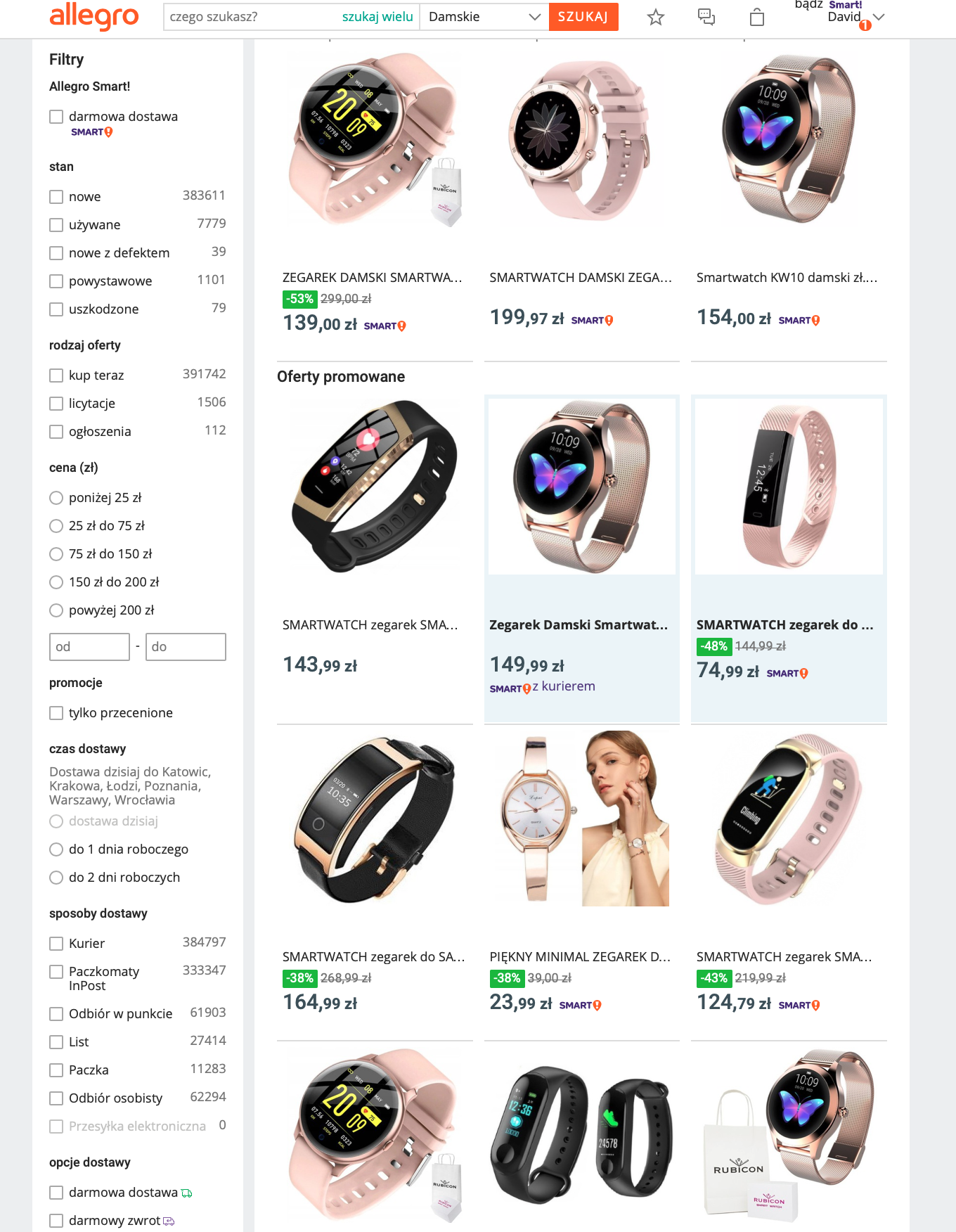This screenshot has width=956, height=1232.
Task: Open messages via the chat bubble icon
Action: click(706, 17)
